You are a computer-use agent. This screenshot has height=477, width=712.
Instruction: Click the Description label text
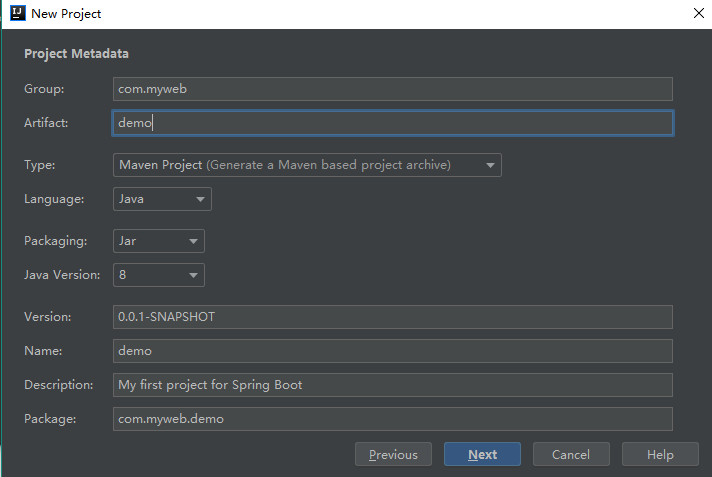click(58, 385)
